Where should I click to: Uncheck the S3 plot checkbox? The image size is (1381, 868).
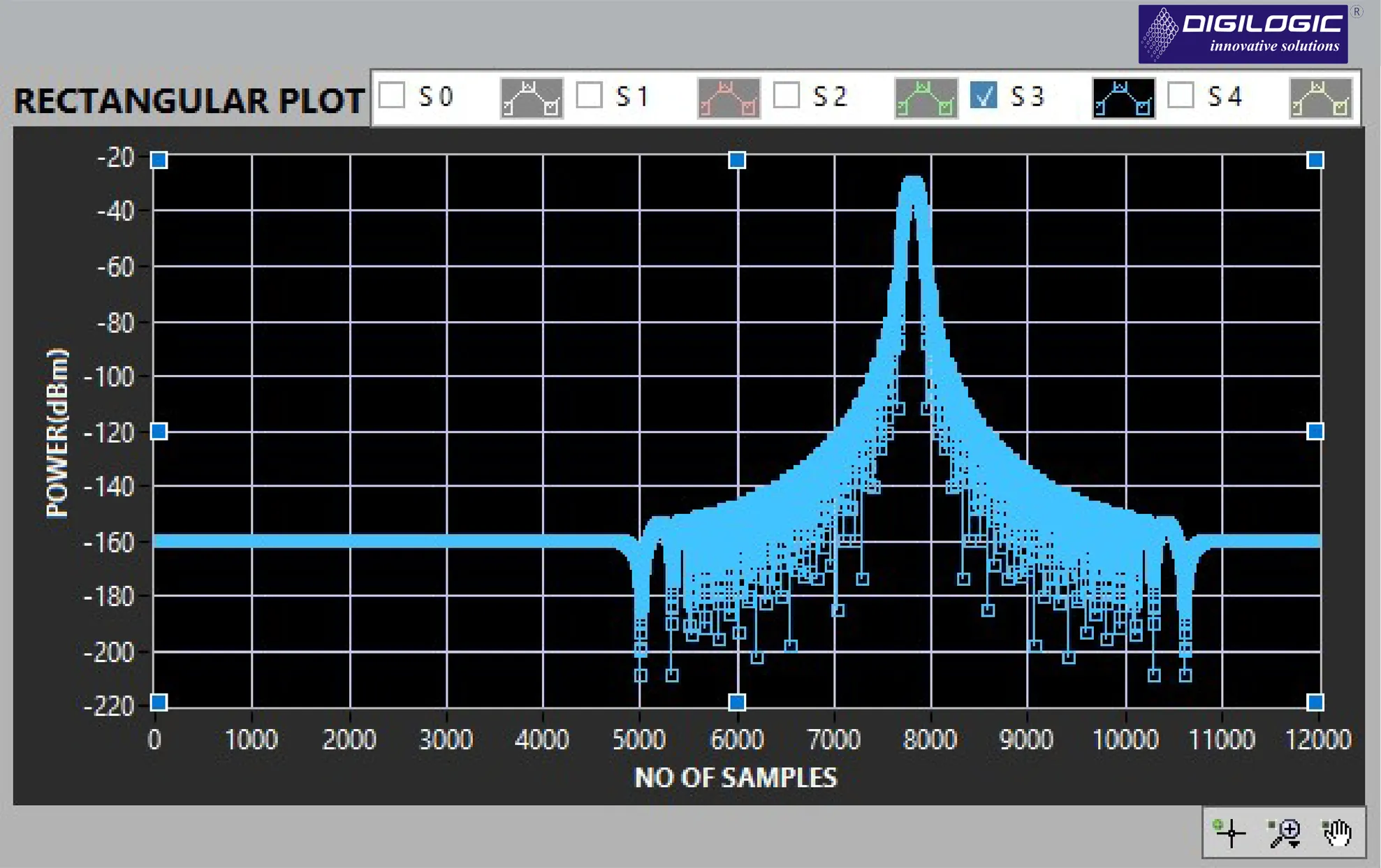[x=984, y=95]
